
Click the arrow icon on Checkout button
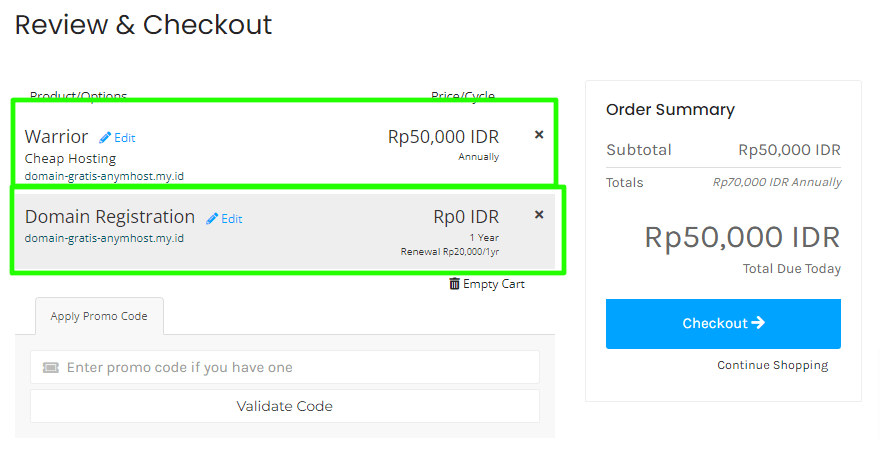[758, 323]
